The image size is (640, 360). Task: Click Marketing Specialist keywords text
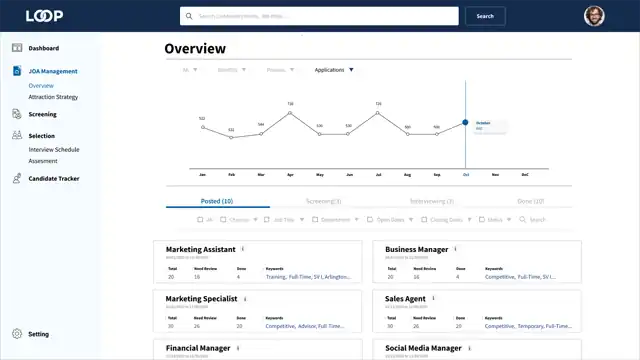coord(305,326)
